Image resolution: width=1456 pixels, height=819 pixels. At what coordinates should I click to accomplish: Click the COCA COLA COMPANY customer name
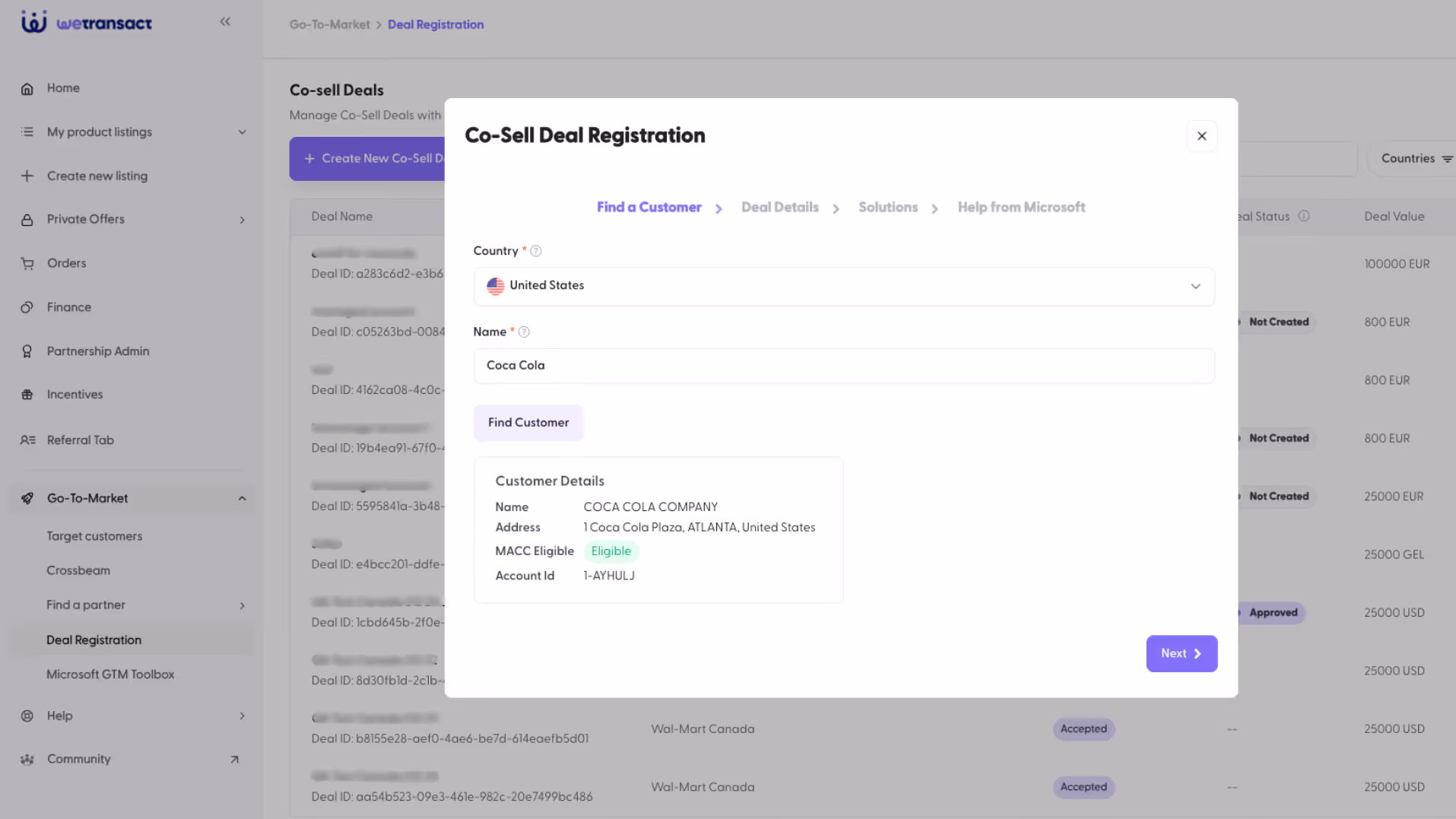[650, 507]
